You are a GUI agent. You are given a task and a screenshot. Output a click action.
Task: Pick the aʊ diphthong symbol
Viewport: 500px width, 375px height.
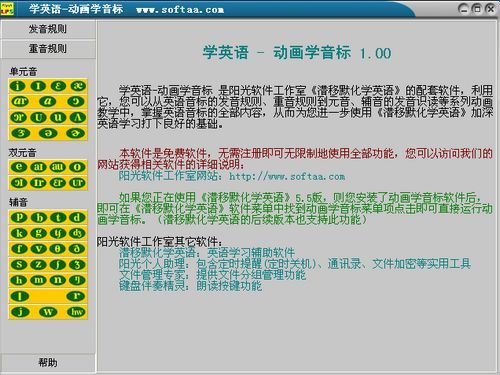click(x=58, y=167)
